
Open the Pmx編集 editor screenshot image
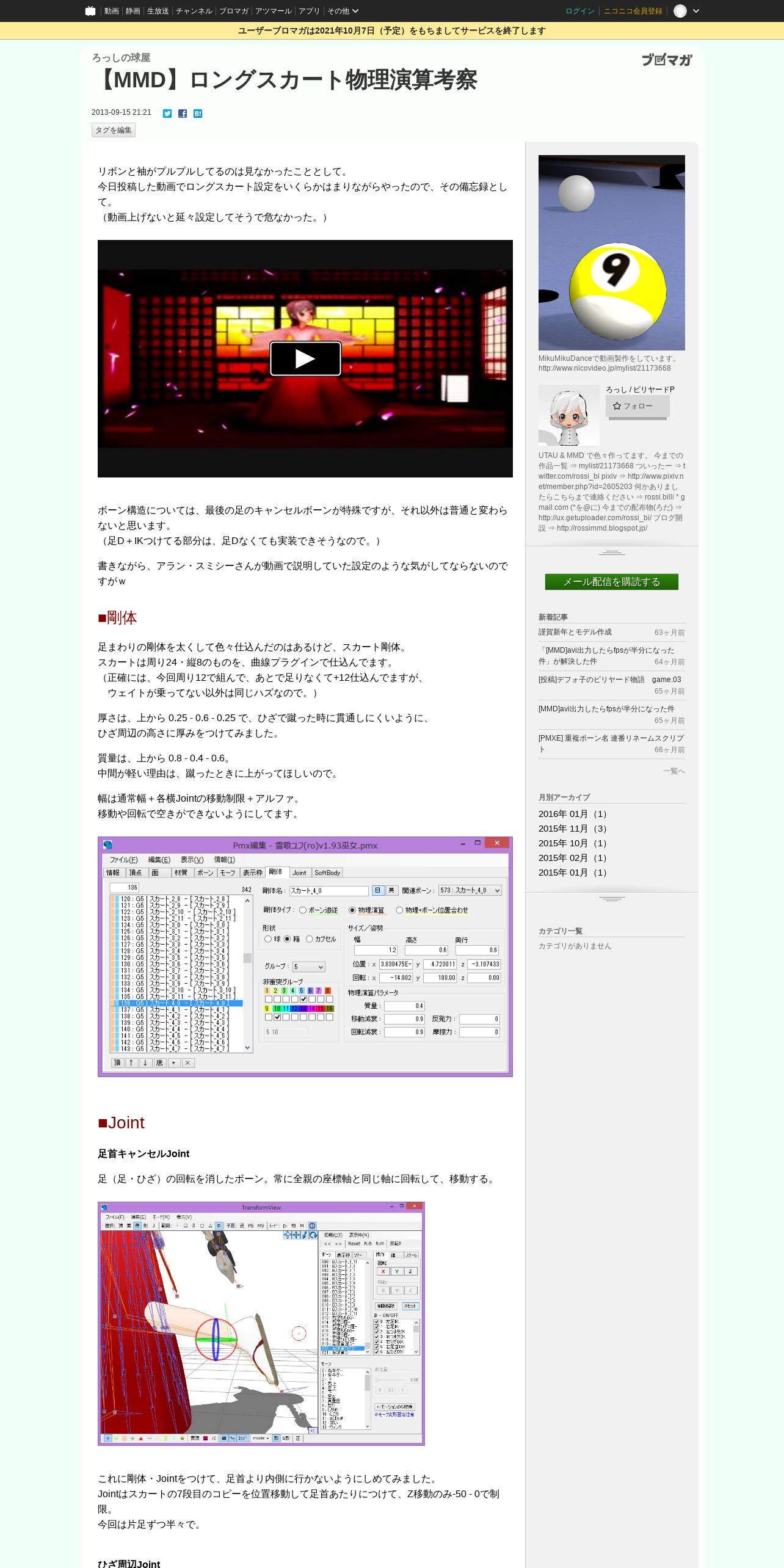coord(305,957)
